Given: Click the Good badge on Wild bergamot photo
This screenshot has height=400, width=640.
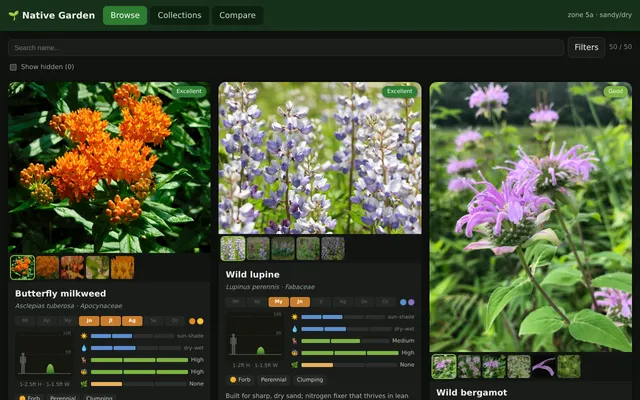Looking at the screenshot, I should click(616, 91).
